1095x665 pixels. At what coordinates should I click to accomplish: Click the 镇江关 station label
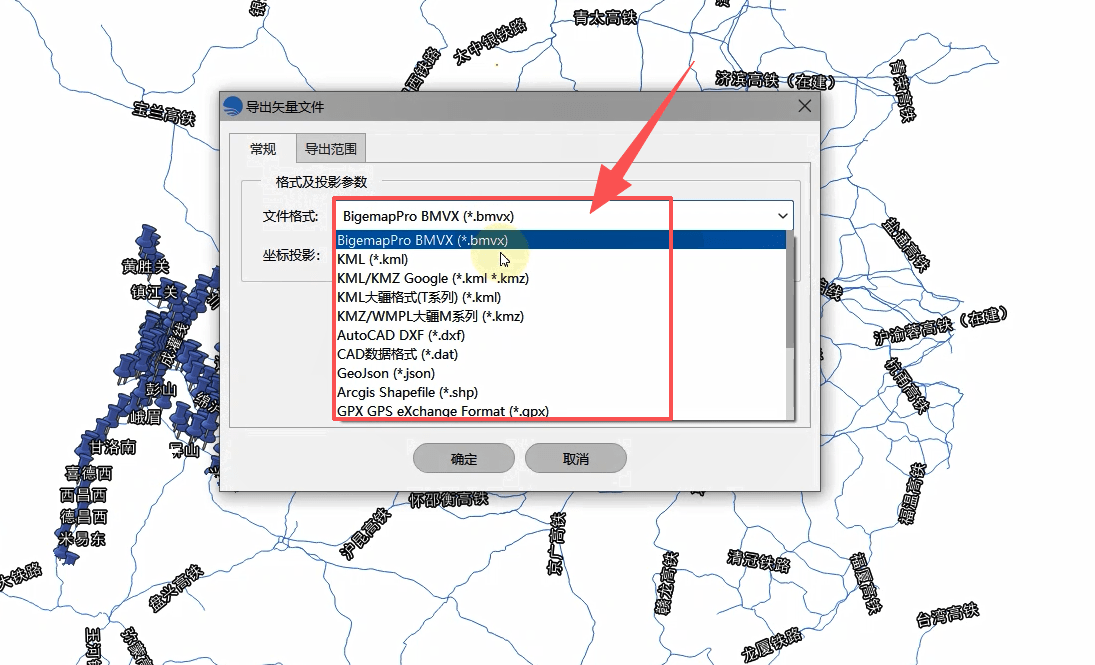[154, 291]
